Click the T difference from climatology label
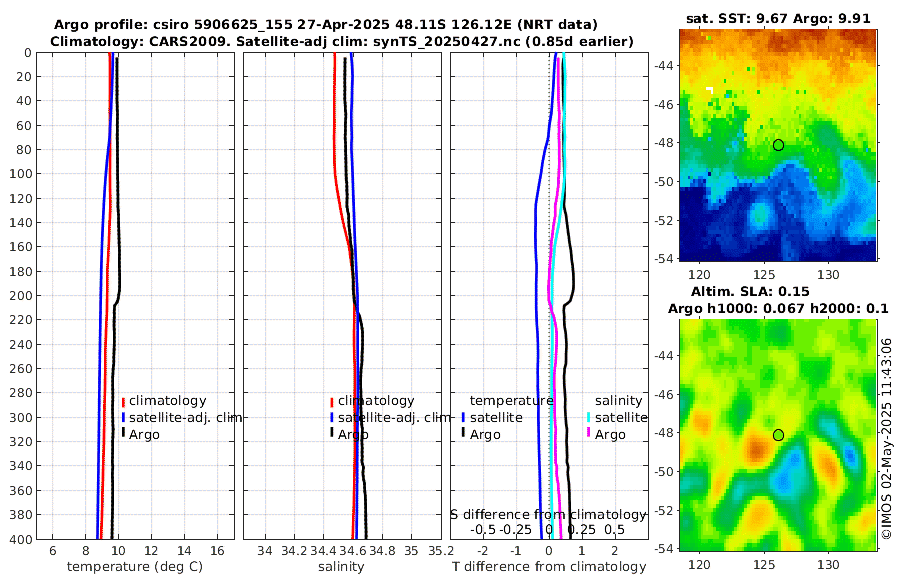The height and width of the screenshot is (580, 900). pyautogui.click(x=549, y=567)
